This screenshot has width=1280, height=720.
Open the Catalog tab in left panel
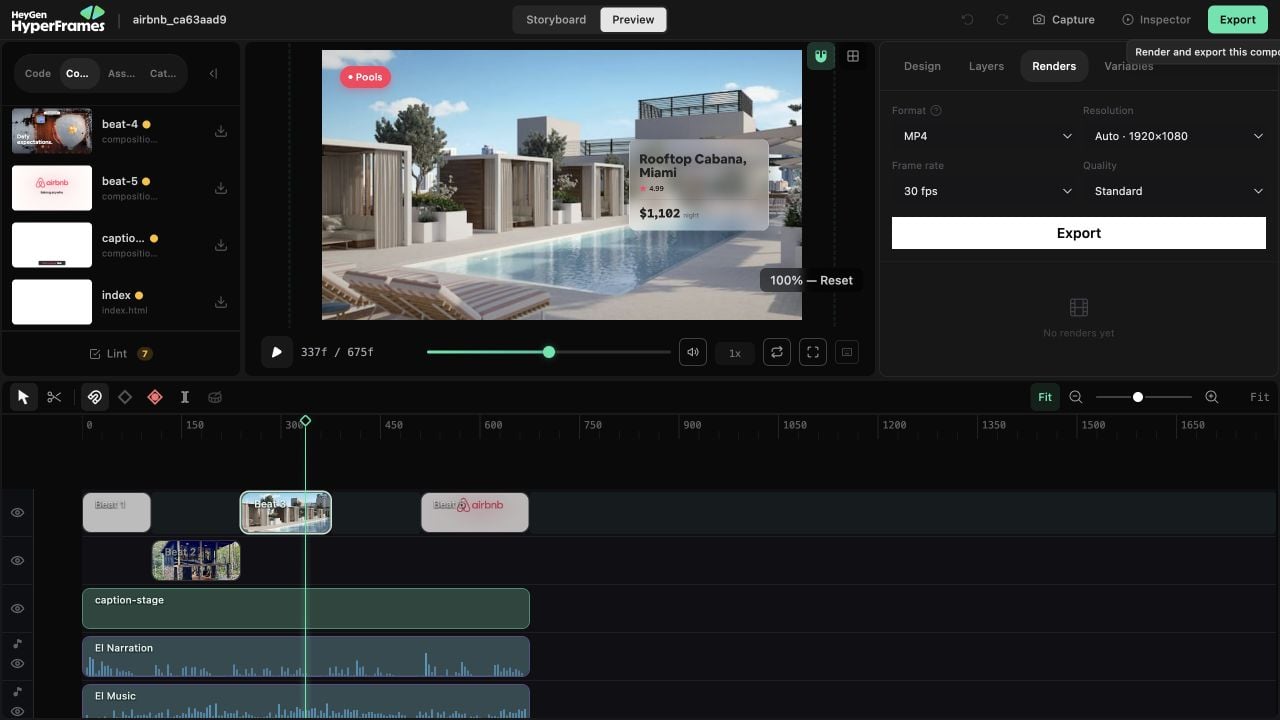(x=163, y=73)
